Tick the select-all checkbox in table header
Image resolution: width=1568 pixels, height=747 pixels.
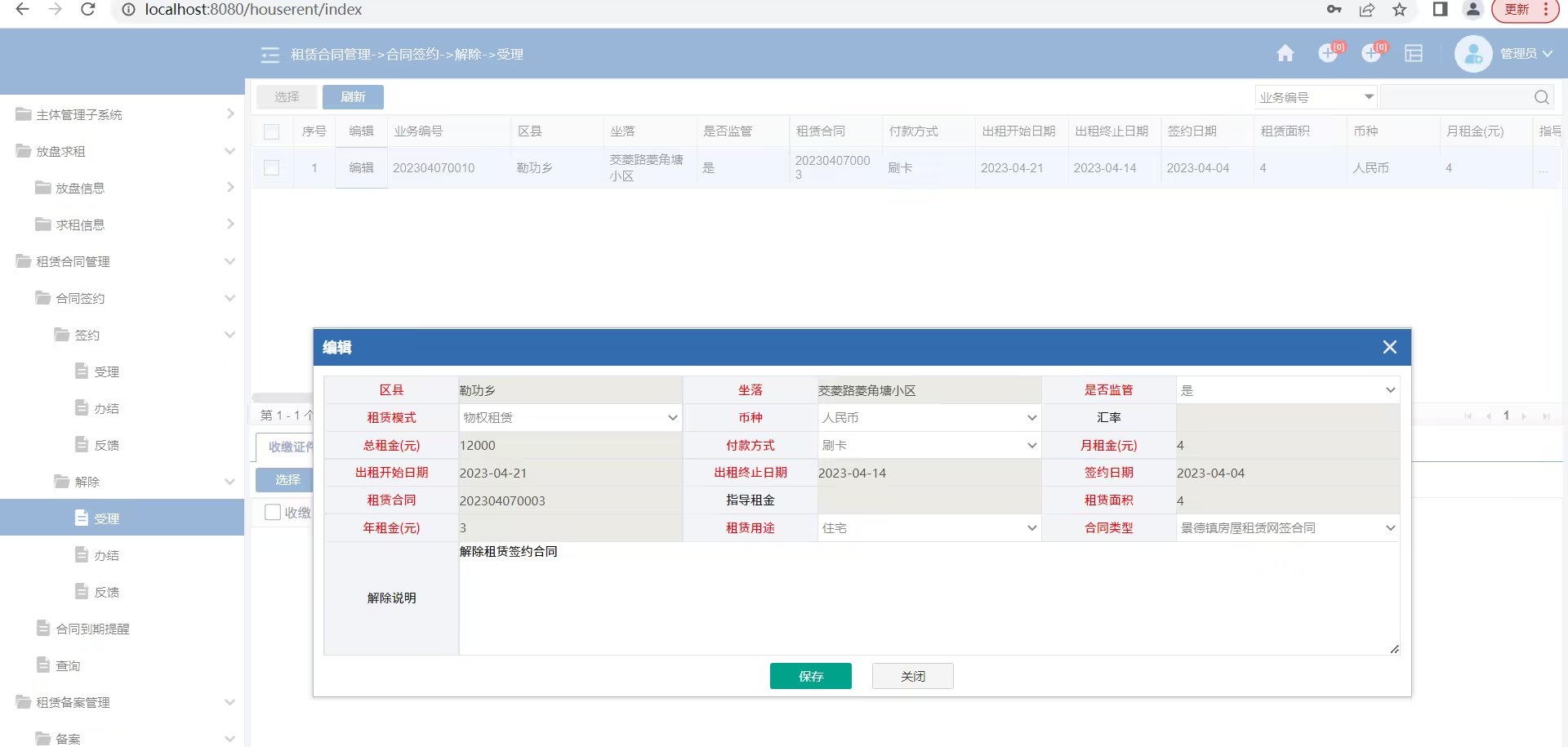(x=272, y=131)
